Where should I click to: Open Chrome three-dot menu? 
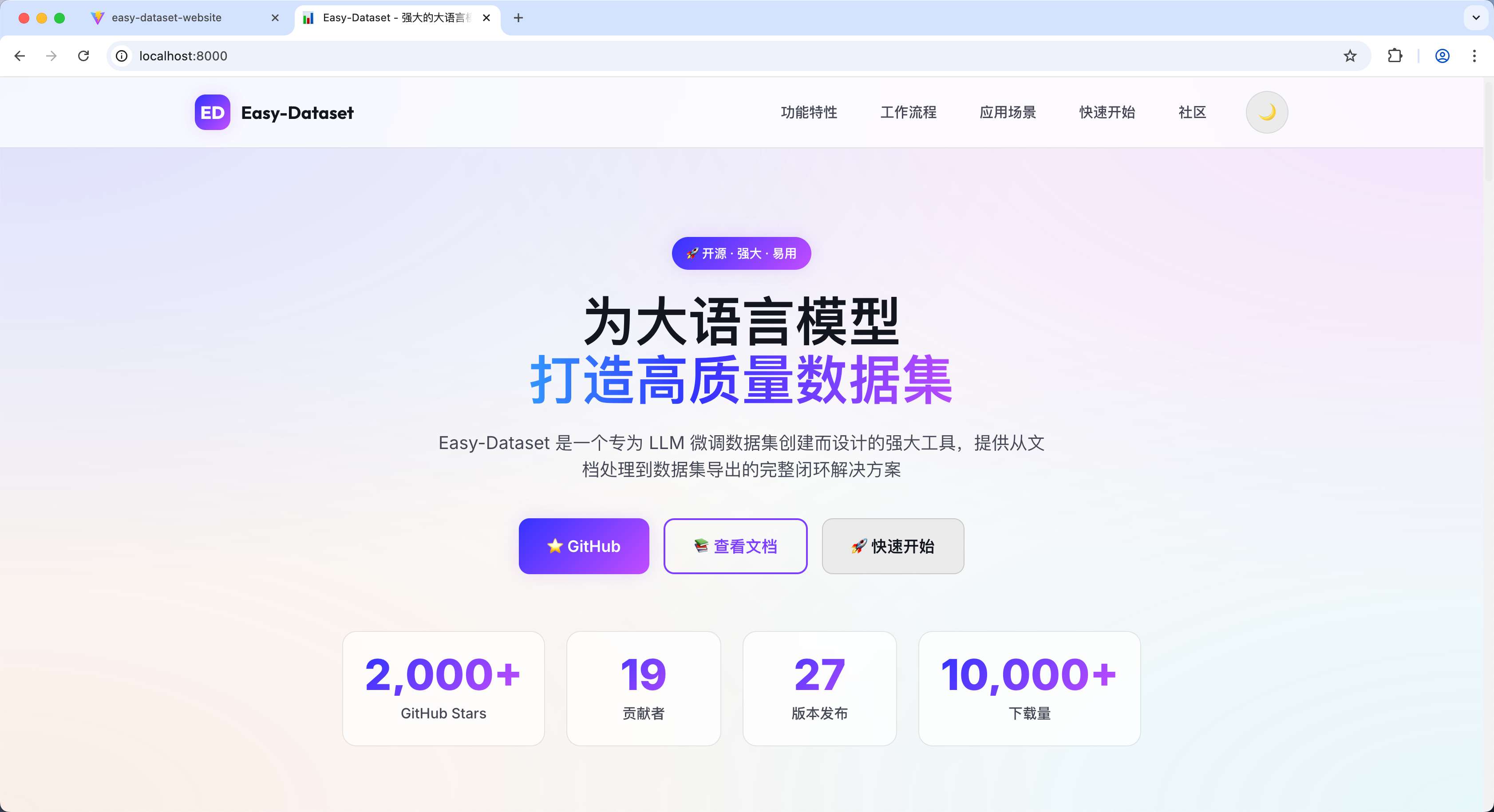(1474, 55)
